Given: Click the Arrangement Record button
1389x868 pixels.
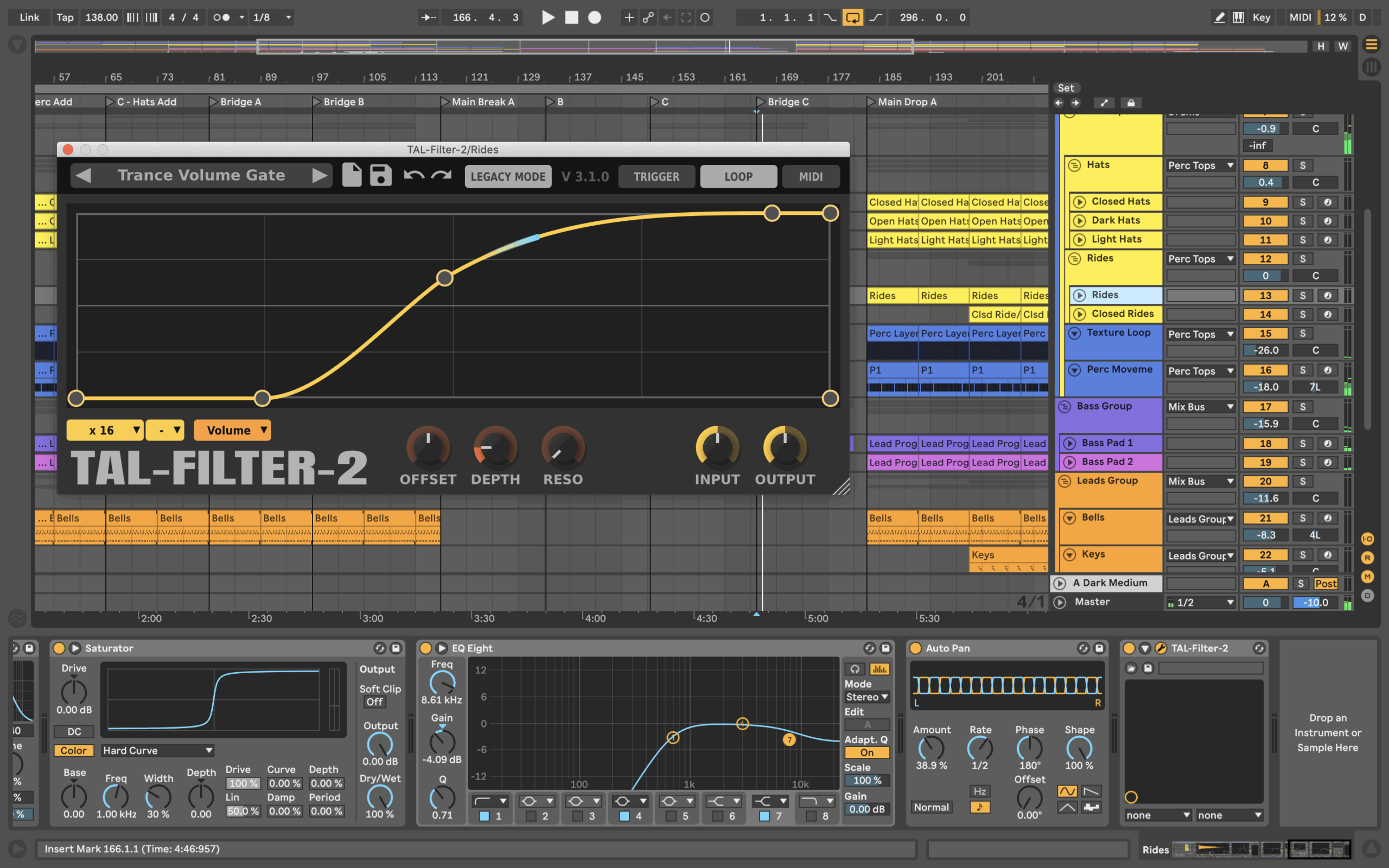Looking at the screenshot, I should [x=595, y=17].
